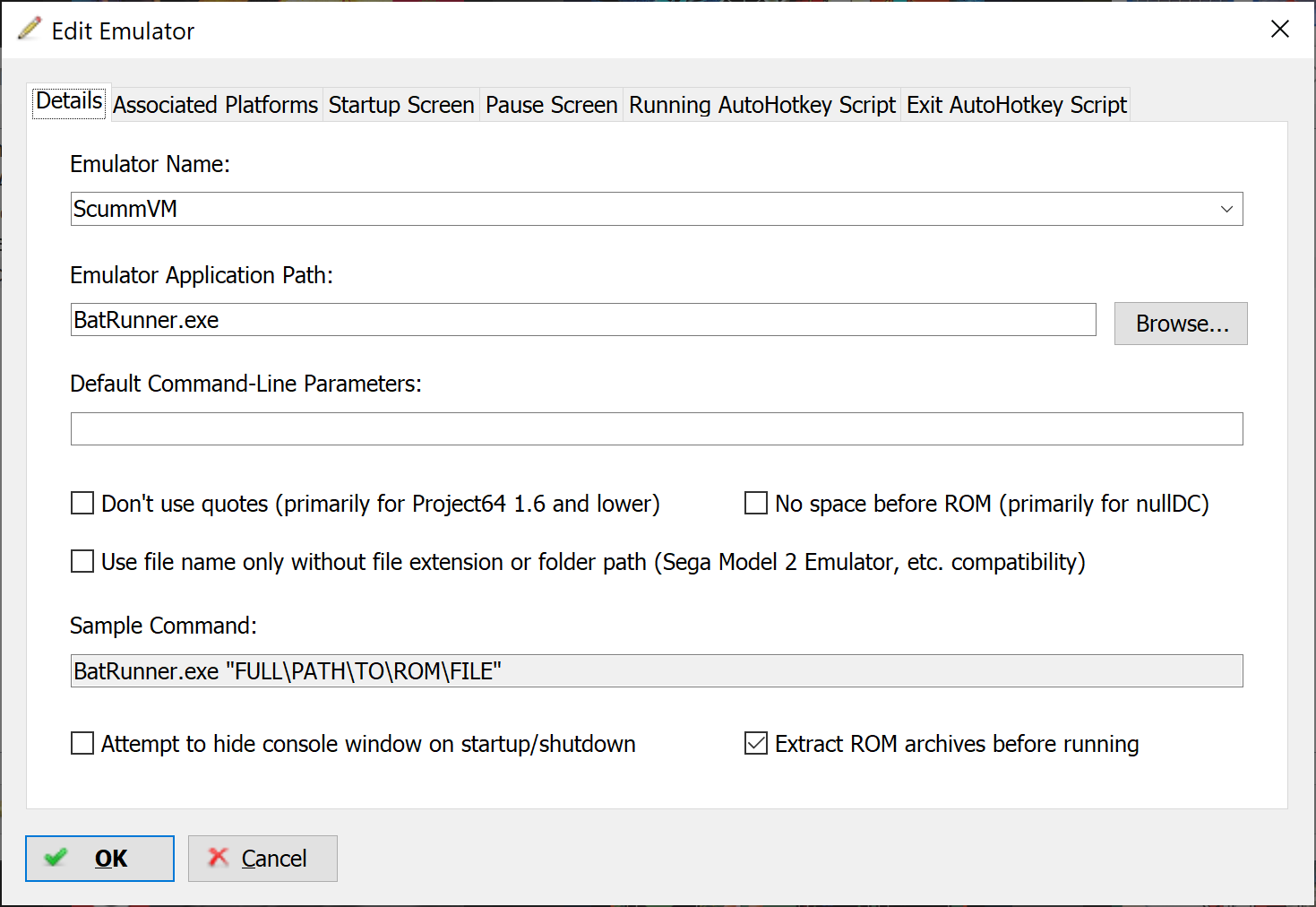Expand the Emulator Name dropdown arrow
Screen dimensions: 1316x907
[x=1226, y=209]
